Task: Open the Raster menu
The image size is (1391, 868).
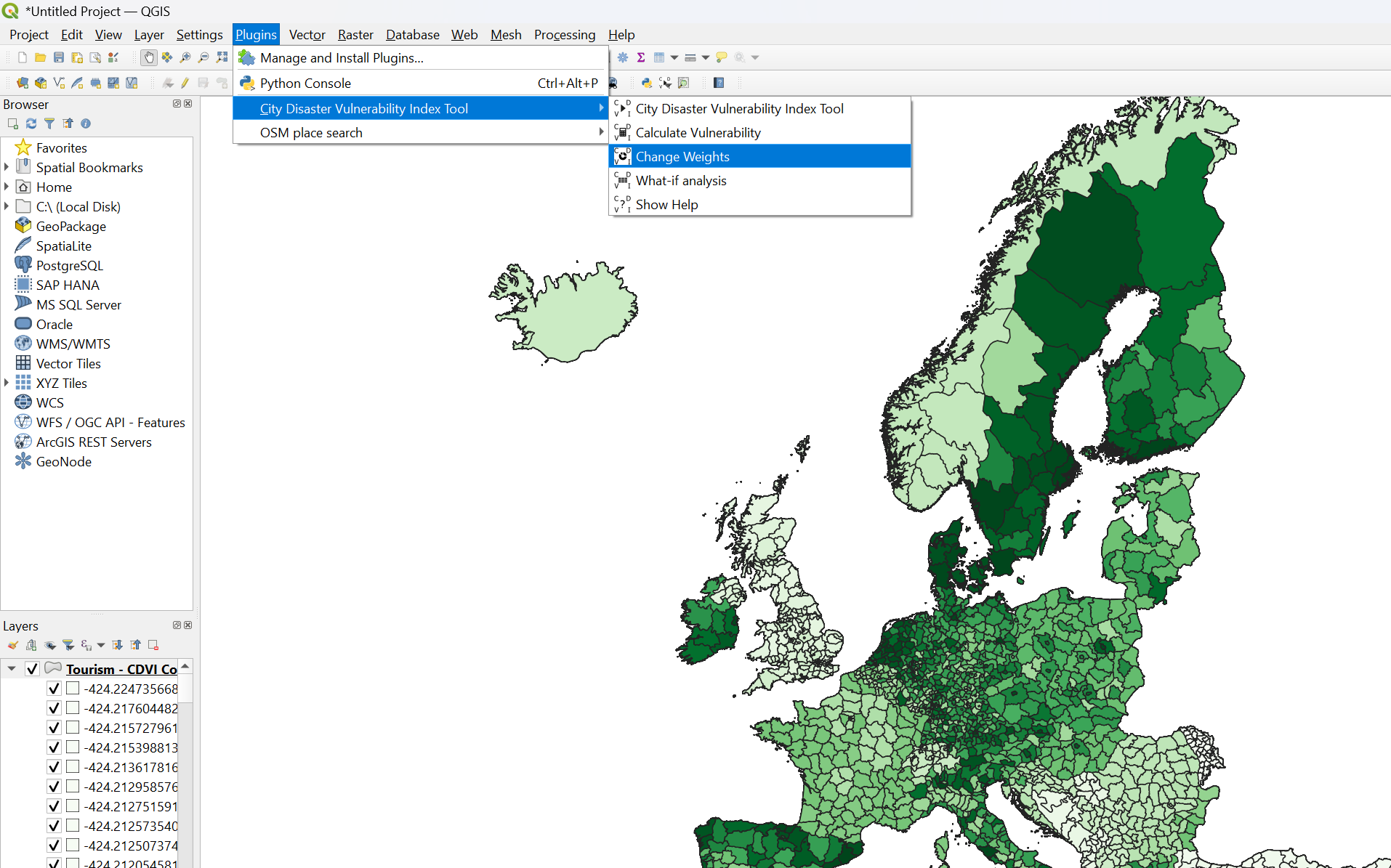Action: pos(355,34)
